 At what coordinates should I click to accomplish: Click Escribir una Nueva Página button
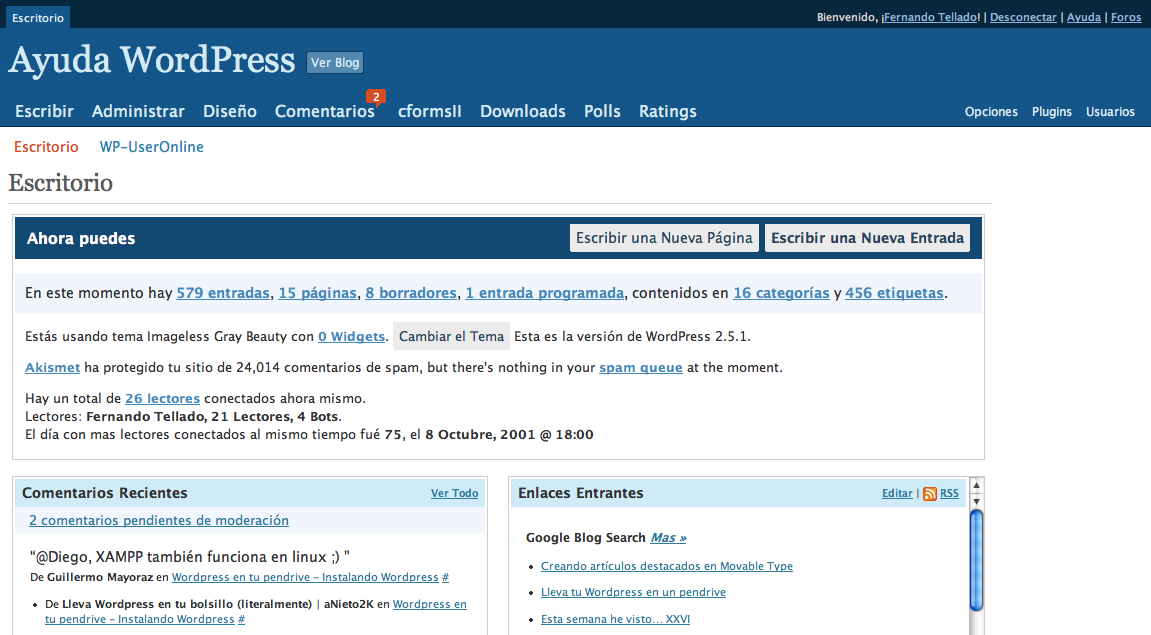point(664,238)
